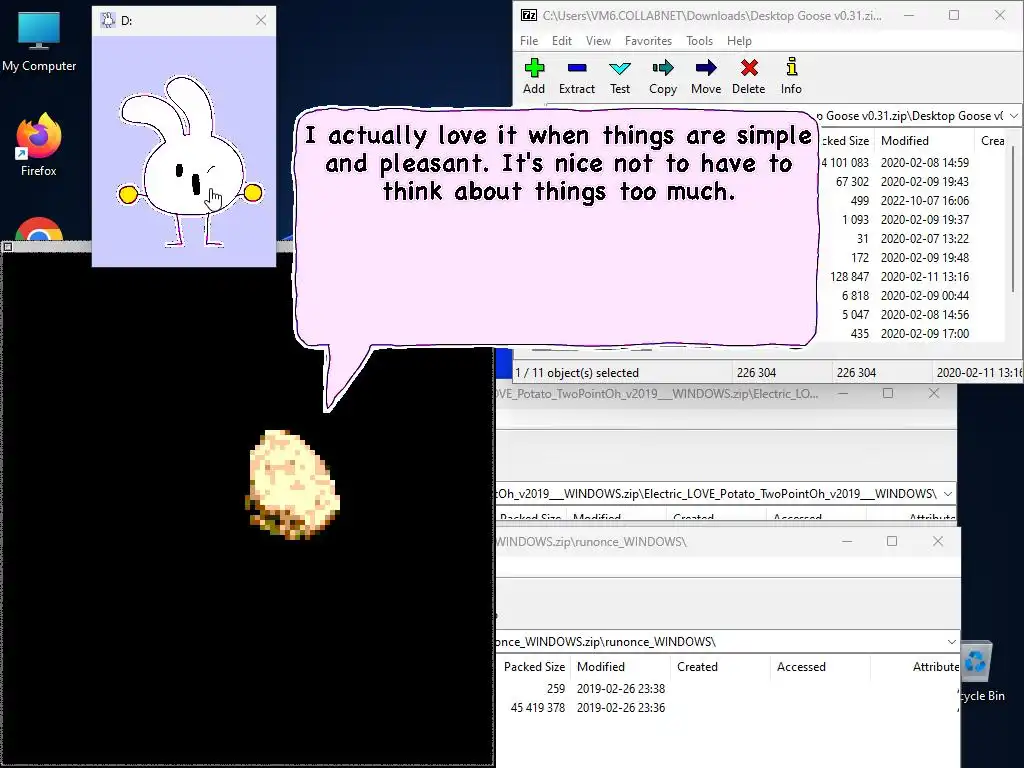Viewport: 1024px width, 768px height.
Task: Open the Favorites menu
Action: (648, 40)
